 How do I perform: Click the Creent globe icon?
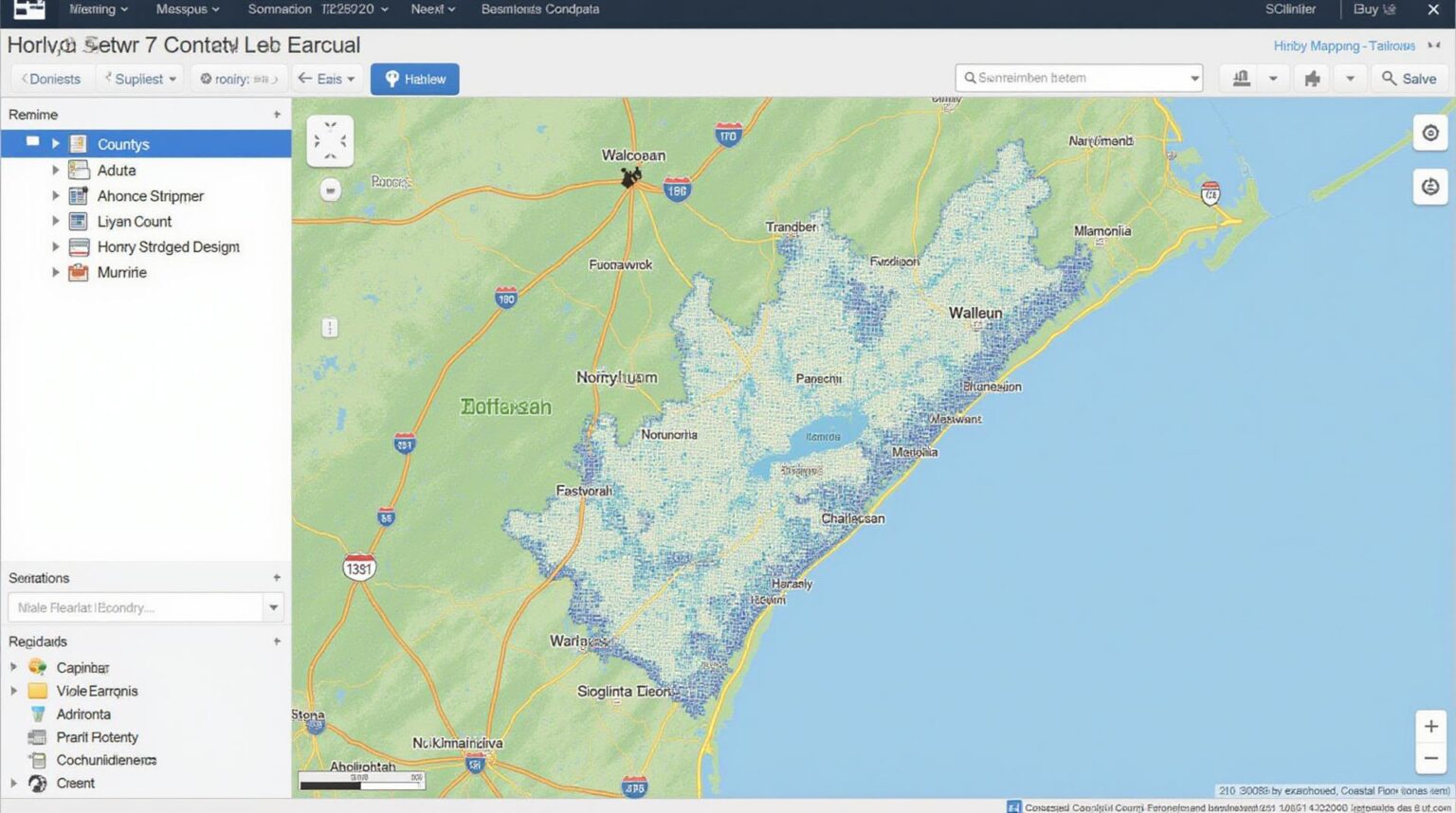pos(38,784)
